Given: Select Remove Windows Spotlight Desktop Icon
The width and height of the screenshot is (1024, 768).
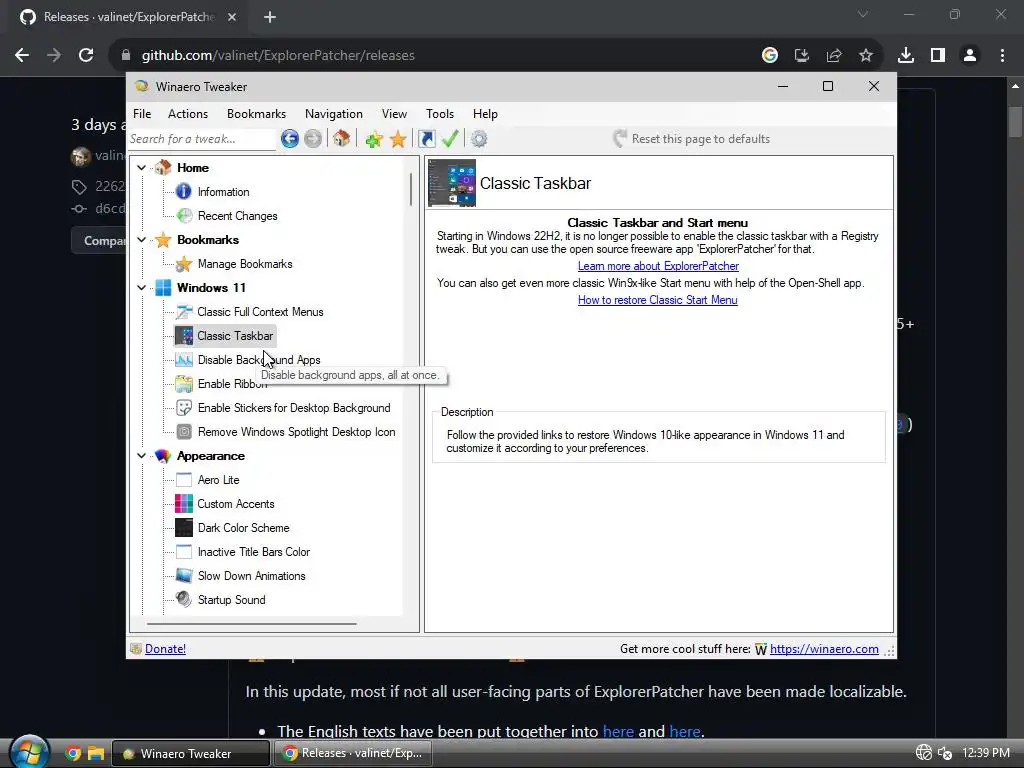Looking at the screenshot, I should pos(296,432).
